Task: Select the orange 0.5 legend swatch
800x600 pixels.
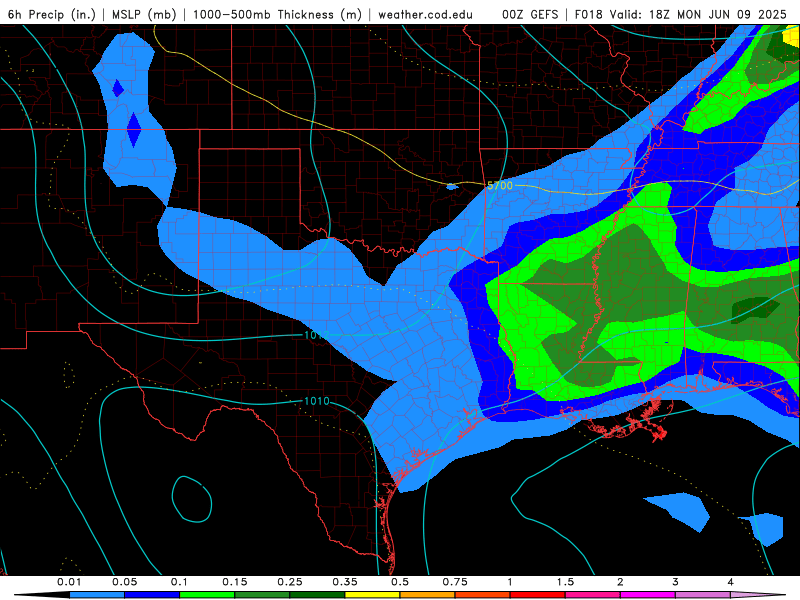Action: pyautogui.click(x=428, y=595)
